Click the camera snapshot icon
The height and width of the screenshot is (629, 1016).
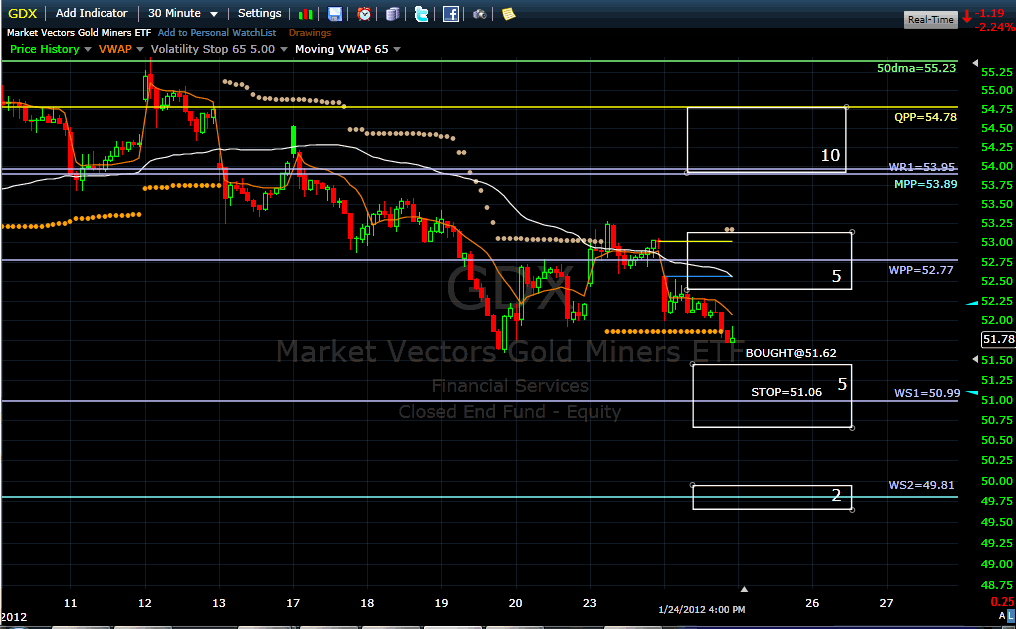(x=479, y=14)
